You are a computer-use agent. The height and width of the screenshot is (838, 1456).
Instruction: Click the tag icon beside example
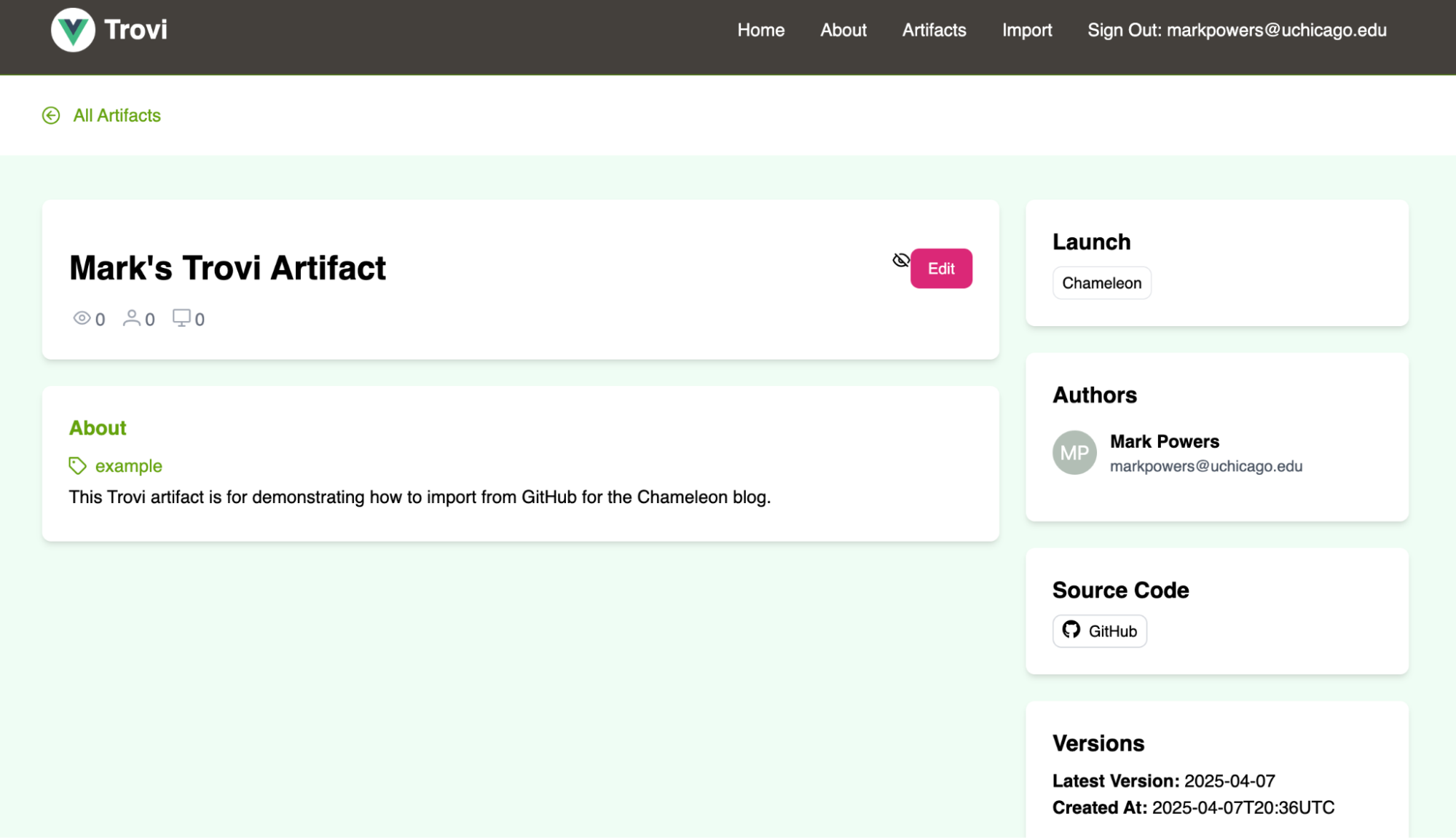(78, 466)
